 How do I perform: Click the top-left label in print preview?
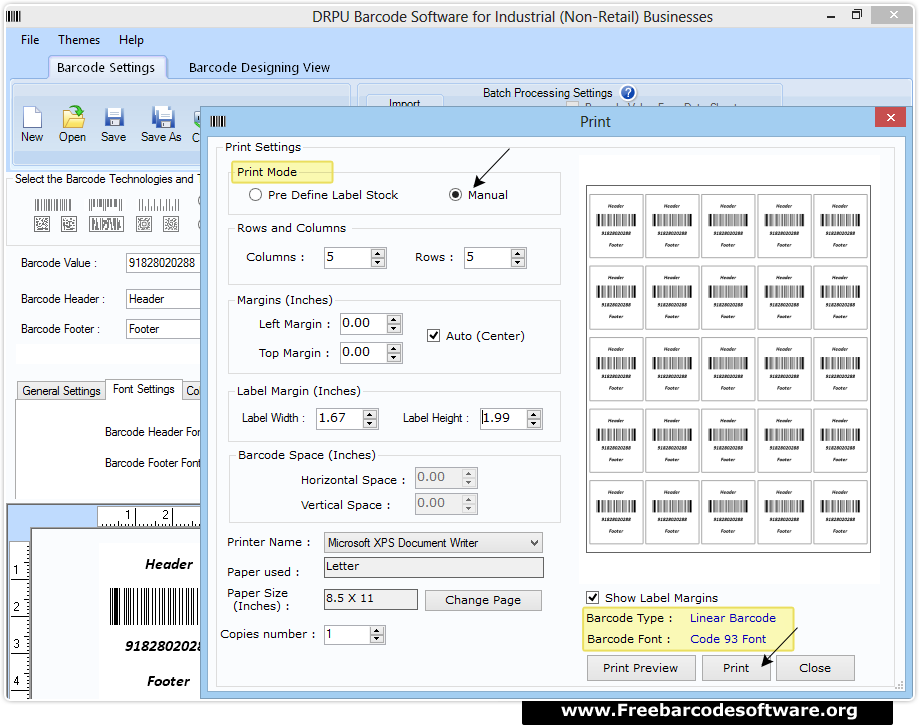616,226
